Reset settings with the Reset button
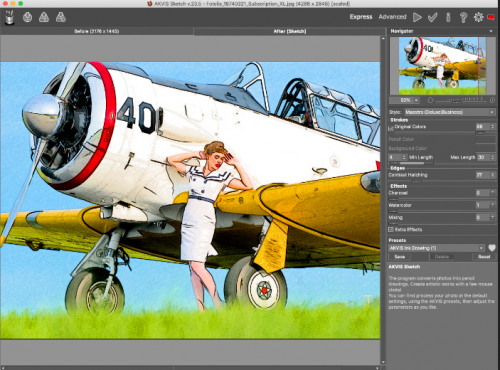The width and height of the screenshot is (500, 370). (484, 257)
